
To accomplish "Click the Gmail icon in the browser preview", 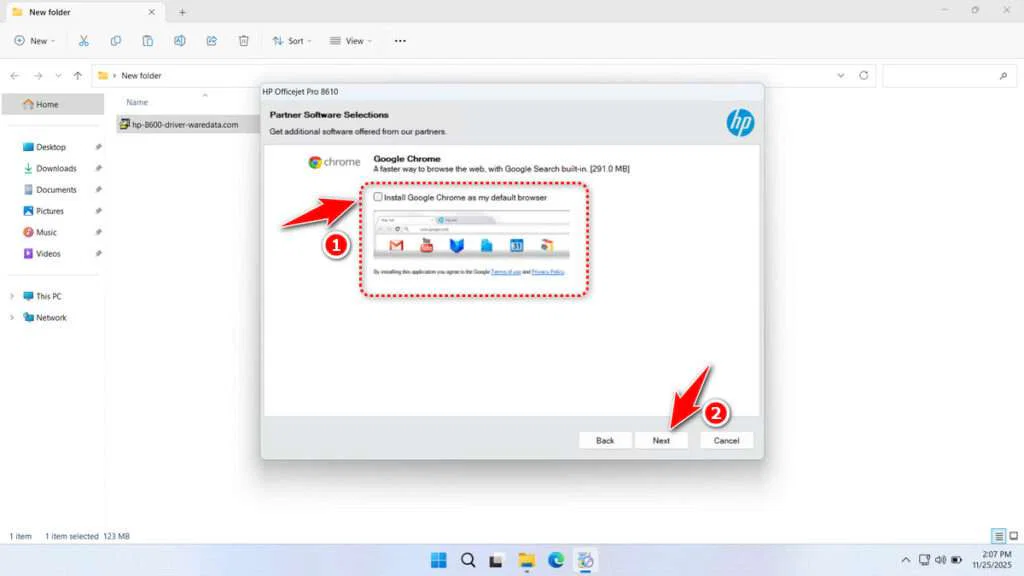I will point(396,243).
